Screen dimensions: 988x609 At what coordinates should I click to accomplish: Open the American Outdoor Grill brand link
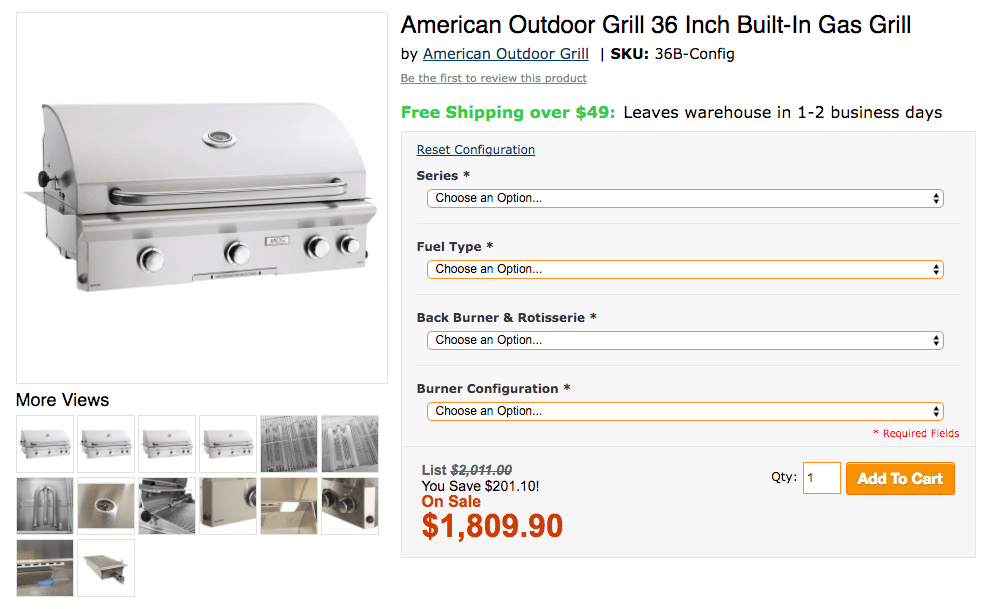[505, 54]
